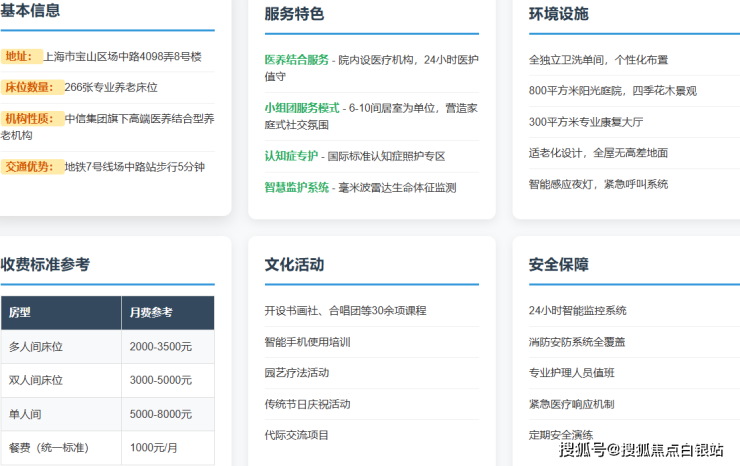The height and width of the screenshot is (466, 740).
Task: Click the 搜狐号@搜狐焦点白银站 watermark
Action: (642, 450)
